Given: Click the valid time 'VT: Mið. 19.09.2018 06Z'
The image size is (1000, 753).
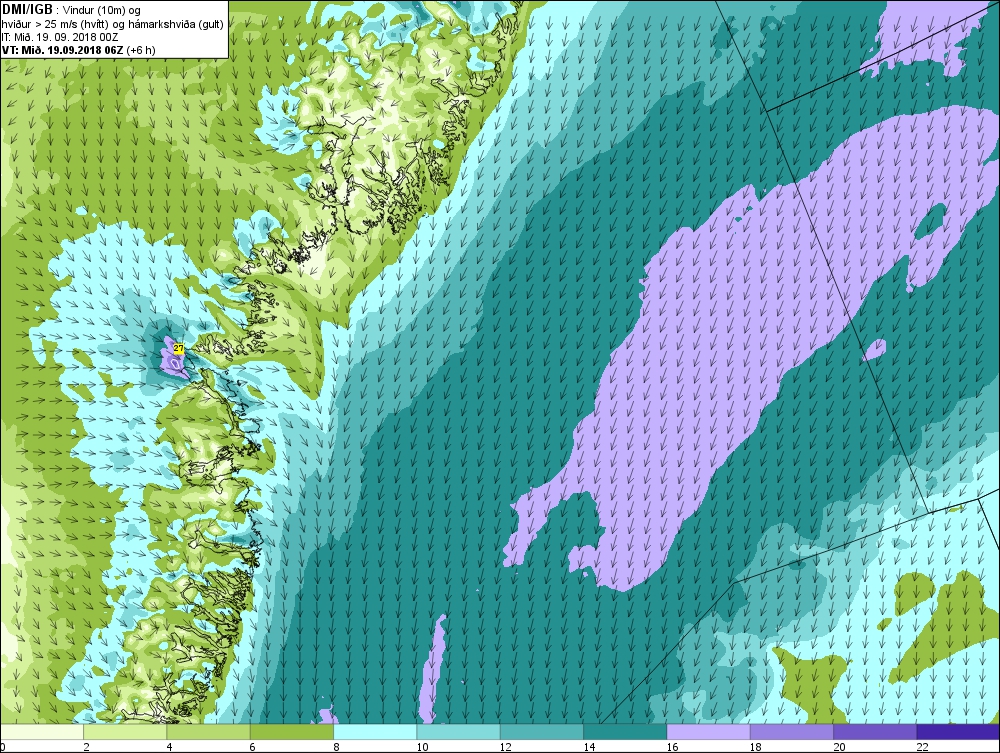Looking at the screenshot, I should click(x=62, y=50).
